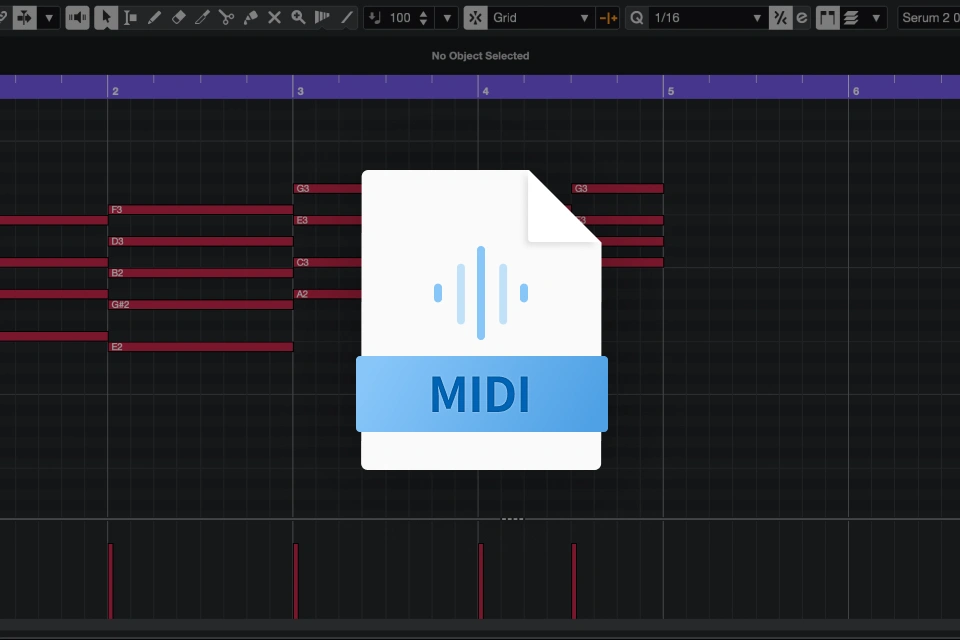Viewport: 960px width, 640px height.
Task: Click the velocity bar at bar 4
Action: pos(481,581)
